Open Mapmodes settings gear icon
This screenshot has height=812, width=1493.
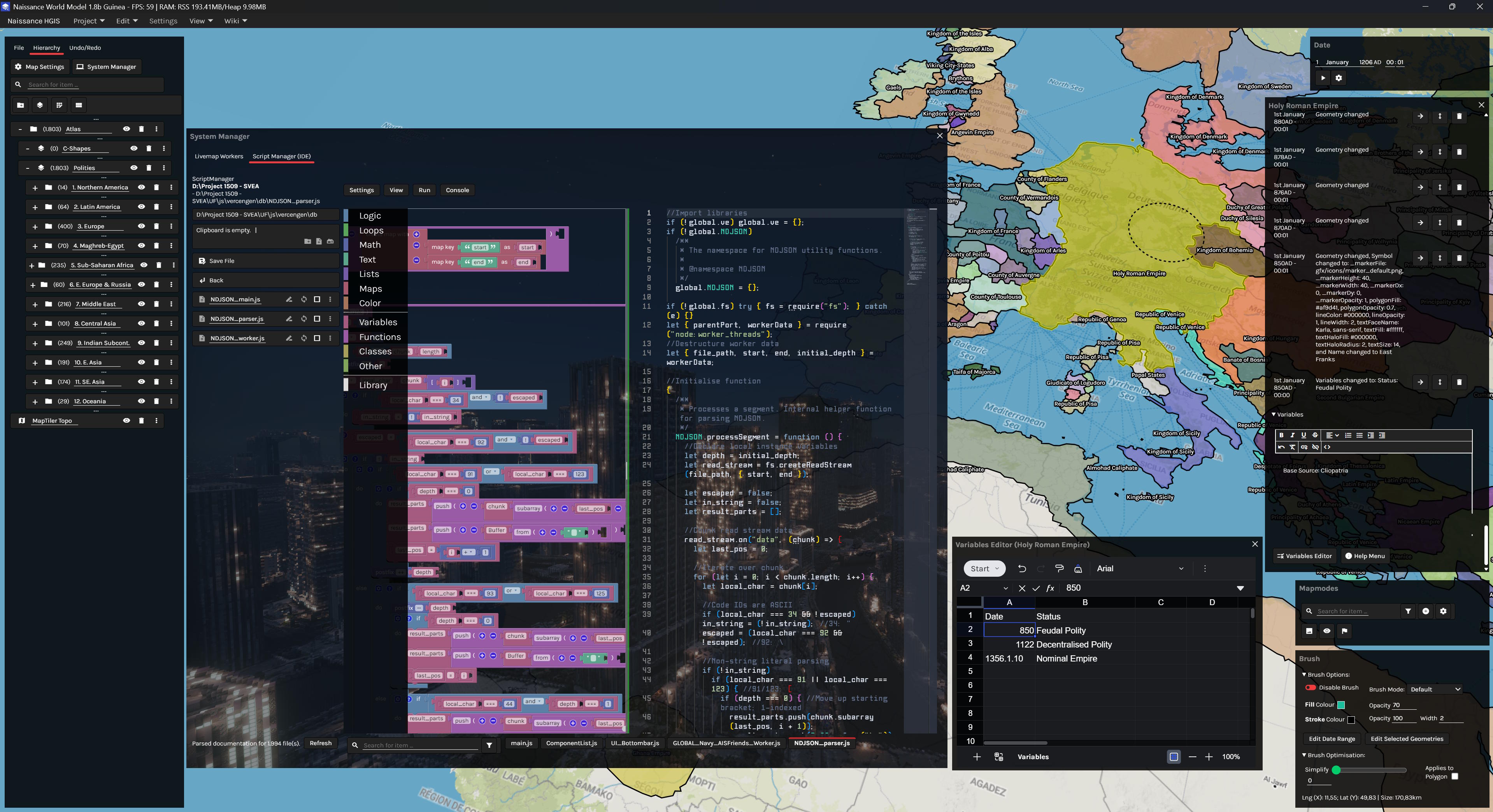pyautogui.click(x=1443, y=611)
